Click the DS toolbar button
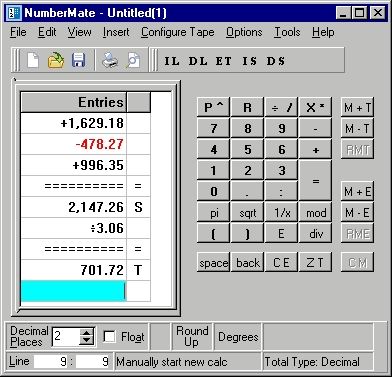 (276, 61)
